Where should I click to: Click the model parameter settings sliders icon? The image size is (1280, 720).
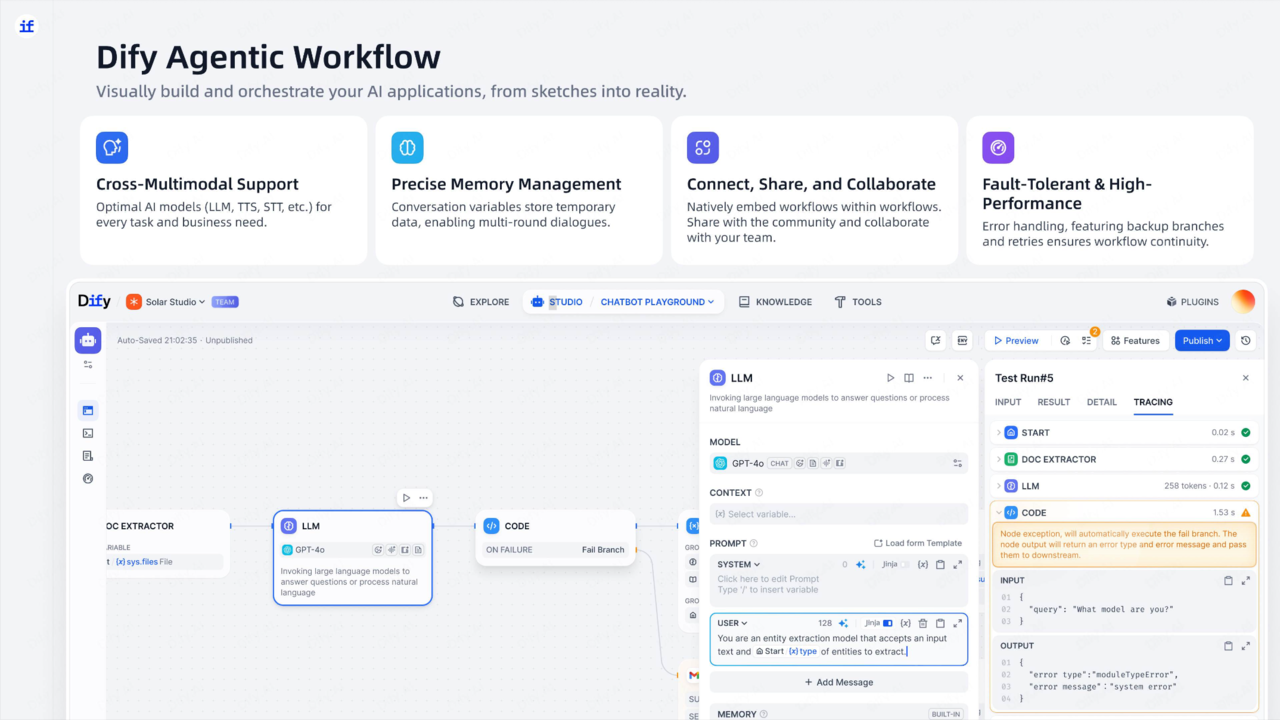[x=958, y=463]
